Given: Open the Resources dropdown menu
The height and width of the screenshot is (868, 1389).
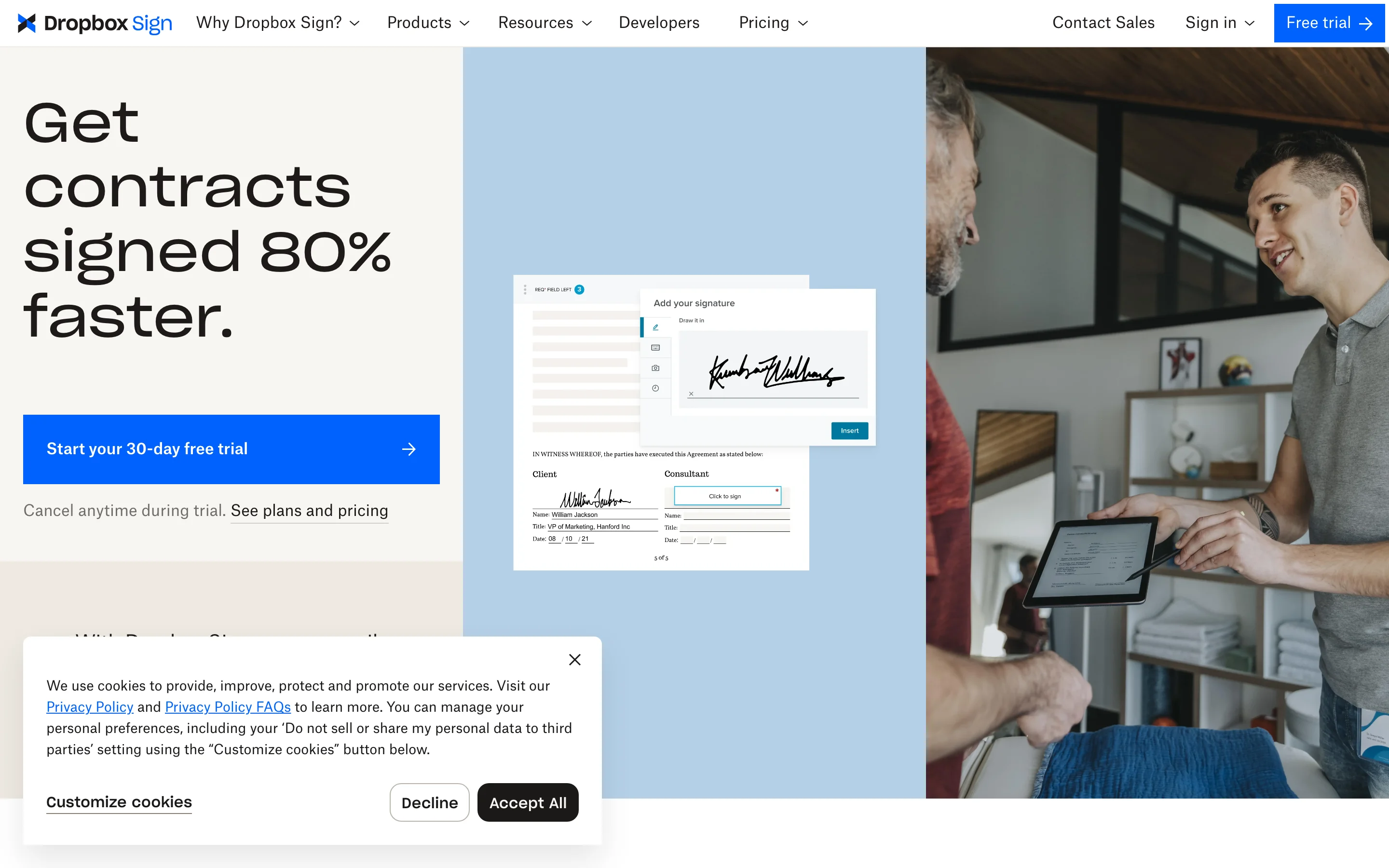Looking at the screenshot, I should (545, 23).
